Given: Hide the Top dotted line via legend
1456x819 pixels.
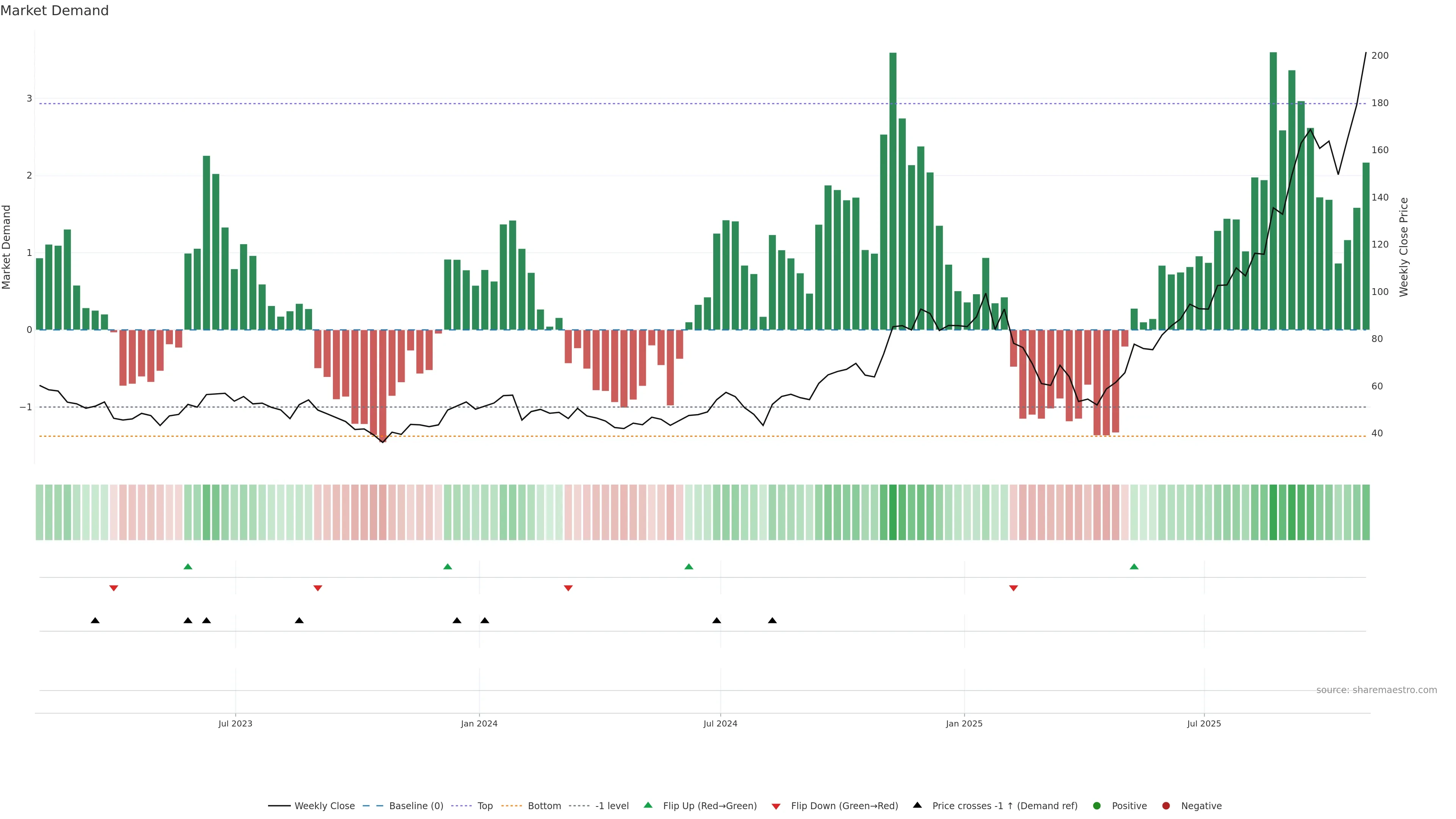Looking at the screenshot, I should 485,806.
